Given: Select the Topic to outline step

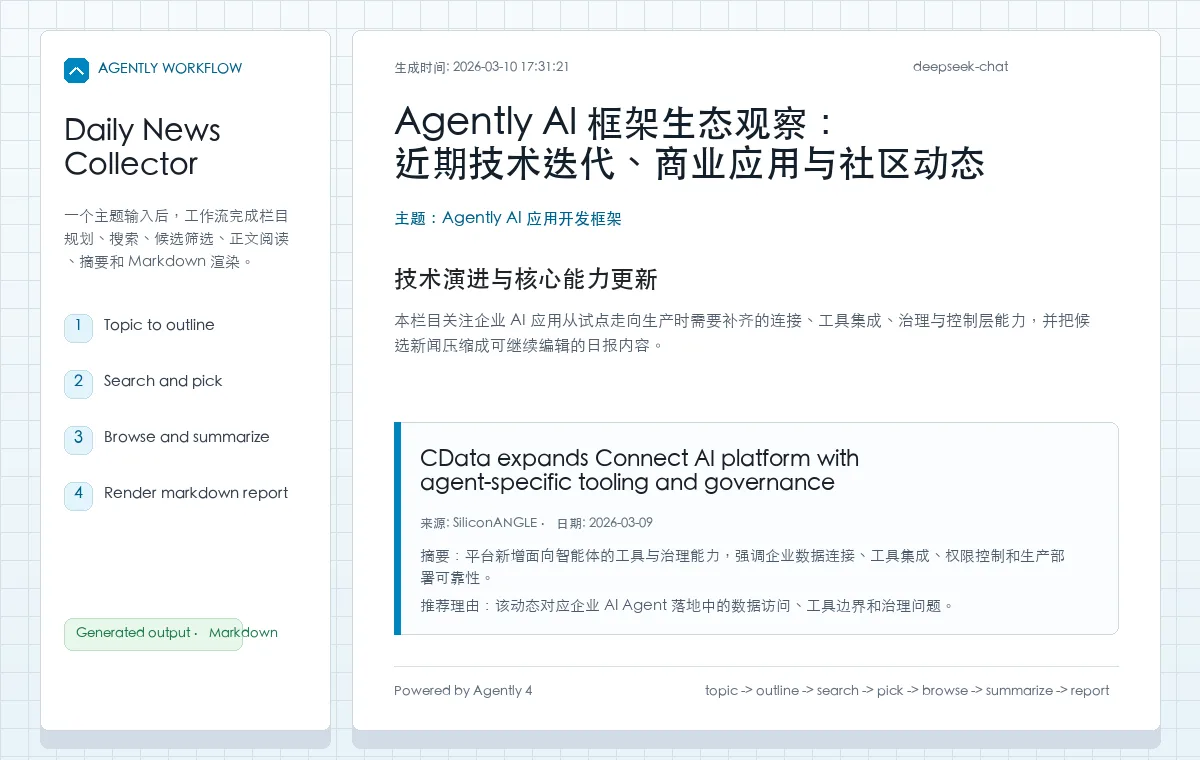Looking at the screenshot, I should (x=159, y=325).
